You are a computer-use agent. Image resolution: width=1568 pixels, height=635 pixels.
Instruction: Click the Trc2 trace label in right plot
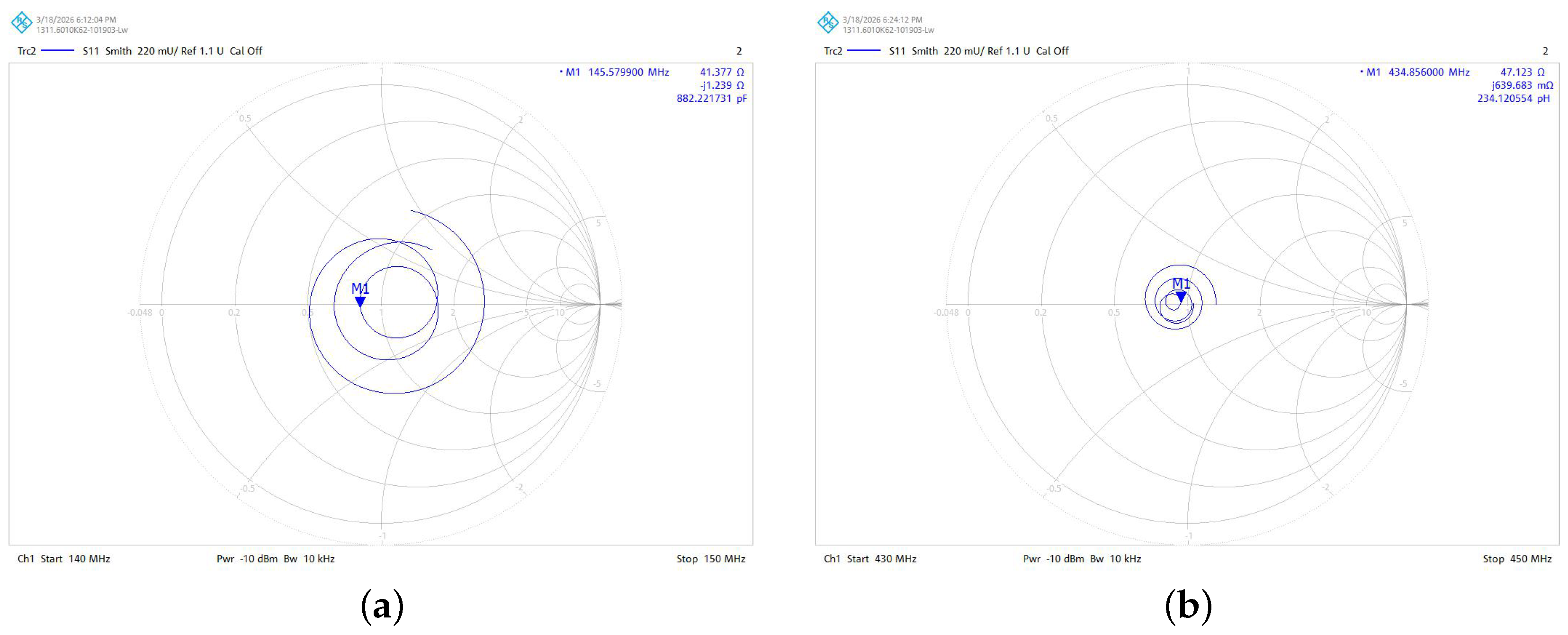point(833,51)
